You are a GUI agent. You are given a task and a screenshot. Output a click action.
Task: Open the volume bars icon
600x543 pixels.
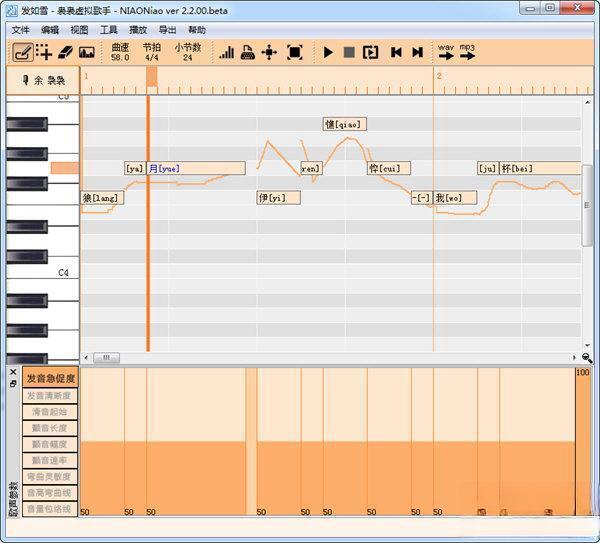pyautogui.click(x=227, y=52)
